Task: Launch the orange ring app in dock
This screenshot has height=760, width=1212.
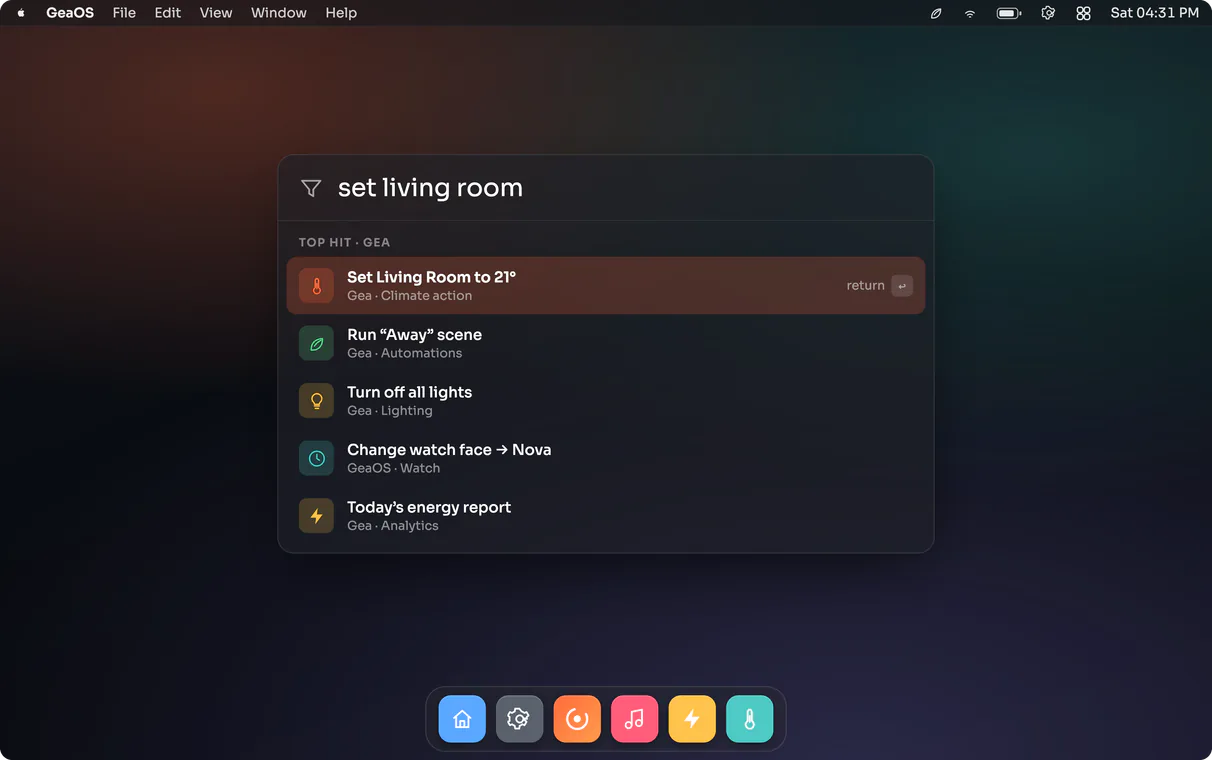Action: (577, 719)
